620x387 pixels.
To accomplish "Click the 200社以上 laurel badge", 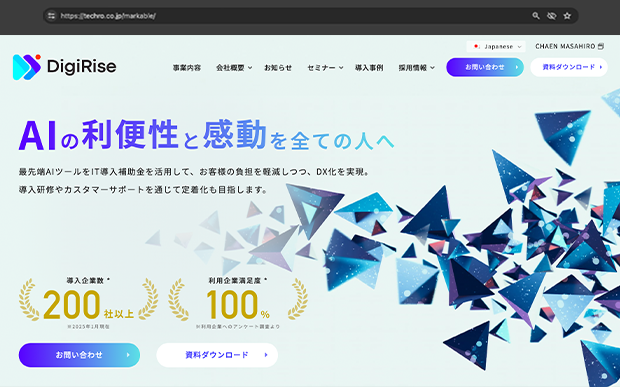I will click(89, 303).
